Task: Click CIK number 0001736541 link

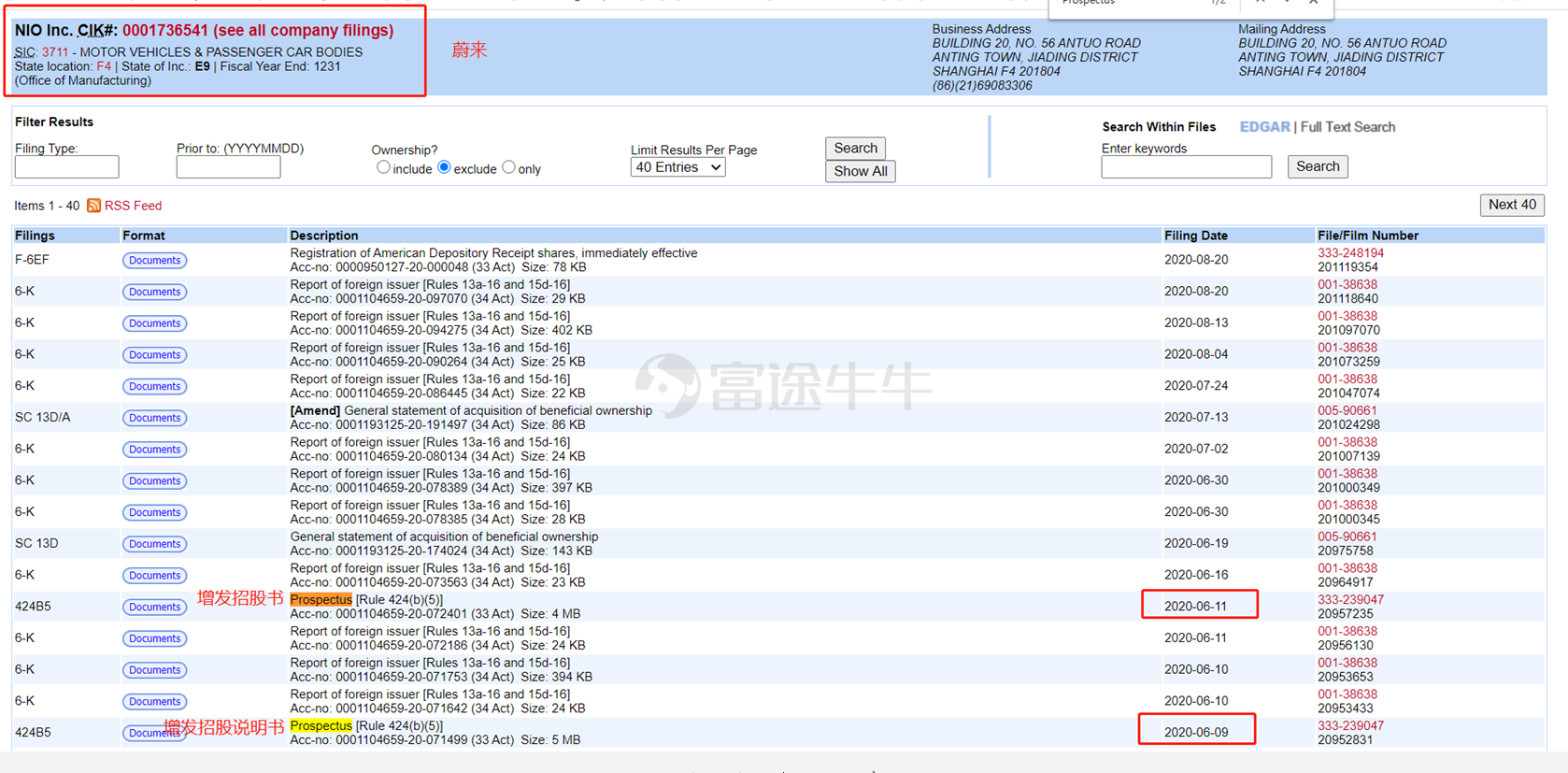Action: pyautogui.click(x=165, y=31)
